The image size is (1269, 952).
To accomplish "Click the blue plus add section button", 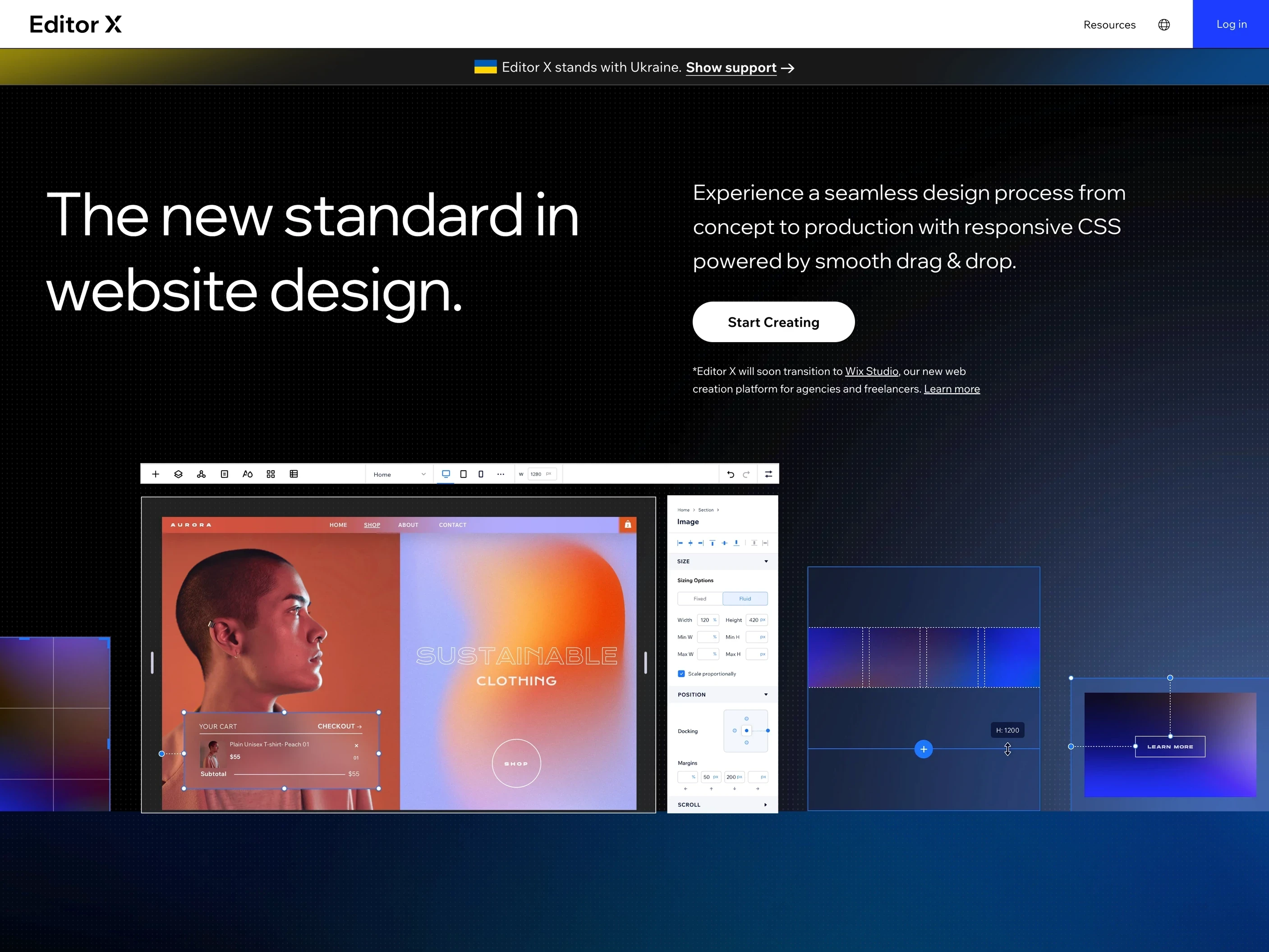I will 923,749.
